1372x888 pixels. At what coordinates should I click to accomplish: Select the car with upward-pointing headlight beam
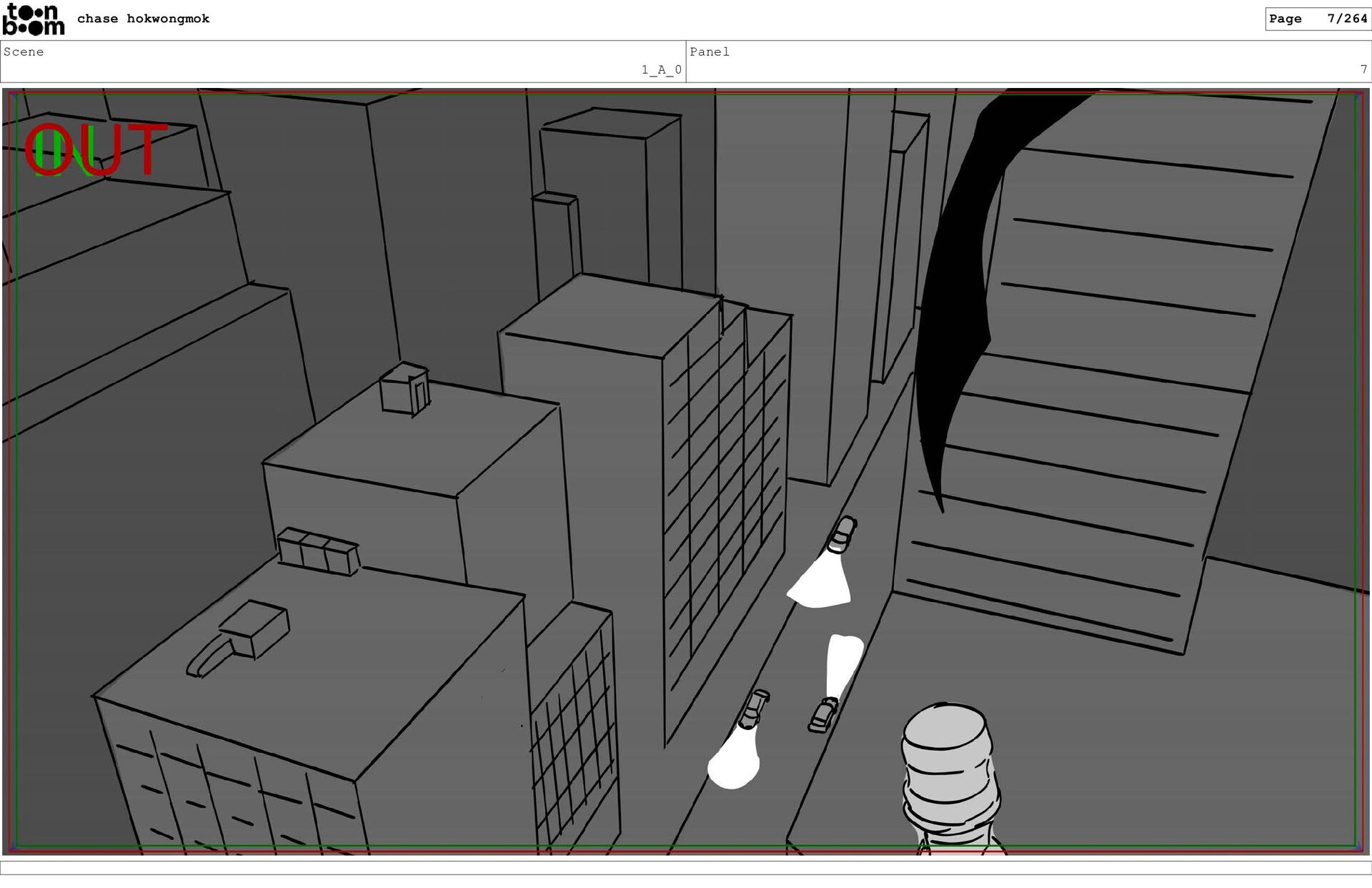click(823, 714)
